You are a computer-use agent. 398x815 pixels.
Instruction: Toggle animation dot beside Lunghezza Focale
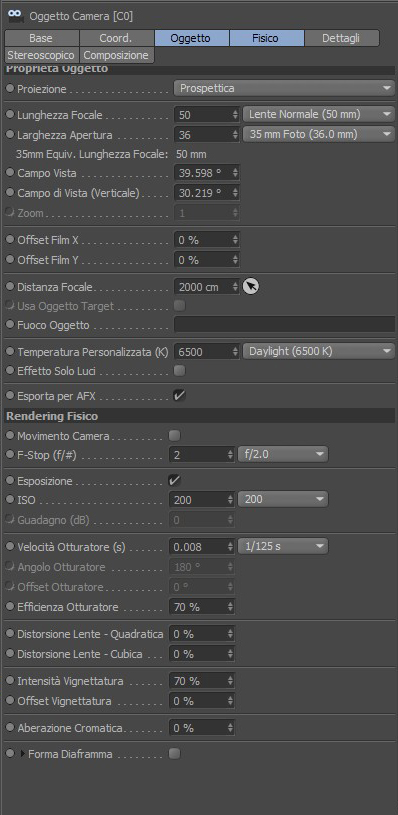pyautogui.click(x=10, y=114)
